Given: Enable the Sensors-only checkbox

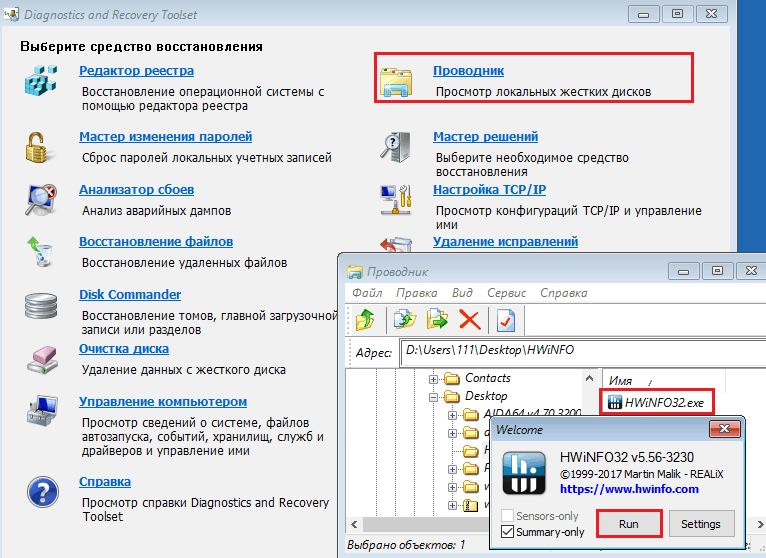Looking at the screenshot, I should click(x=508, y=515).
